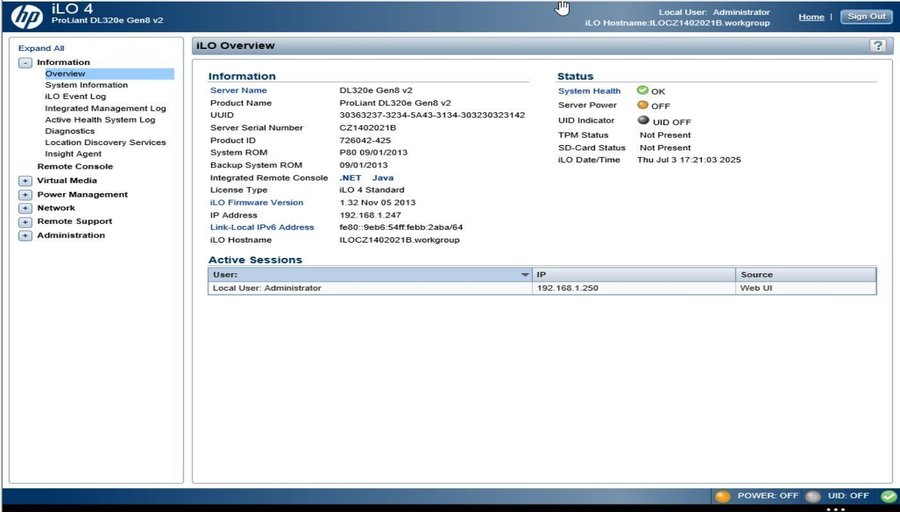This screenshot has width=900, height=512.
Task: Expand the Network tree section
Action: click(x=25, y=208)
